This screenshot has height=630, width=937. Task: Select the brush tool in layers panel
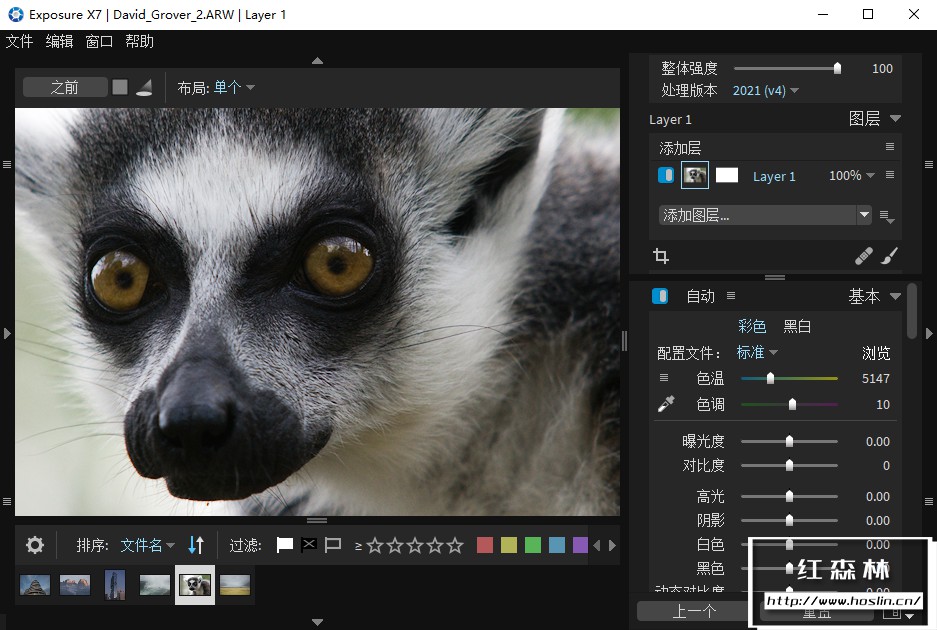click(x=889, y=256)
